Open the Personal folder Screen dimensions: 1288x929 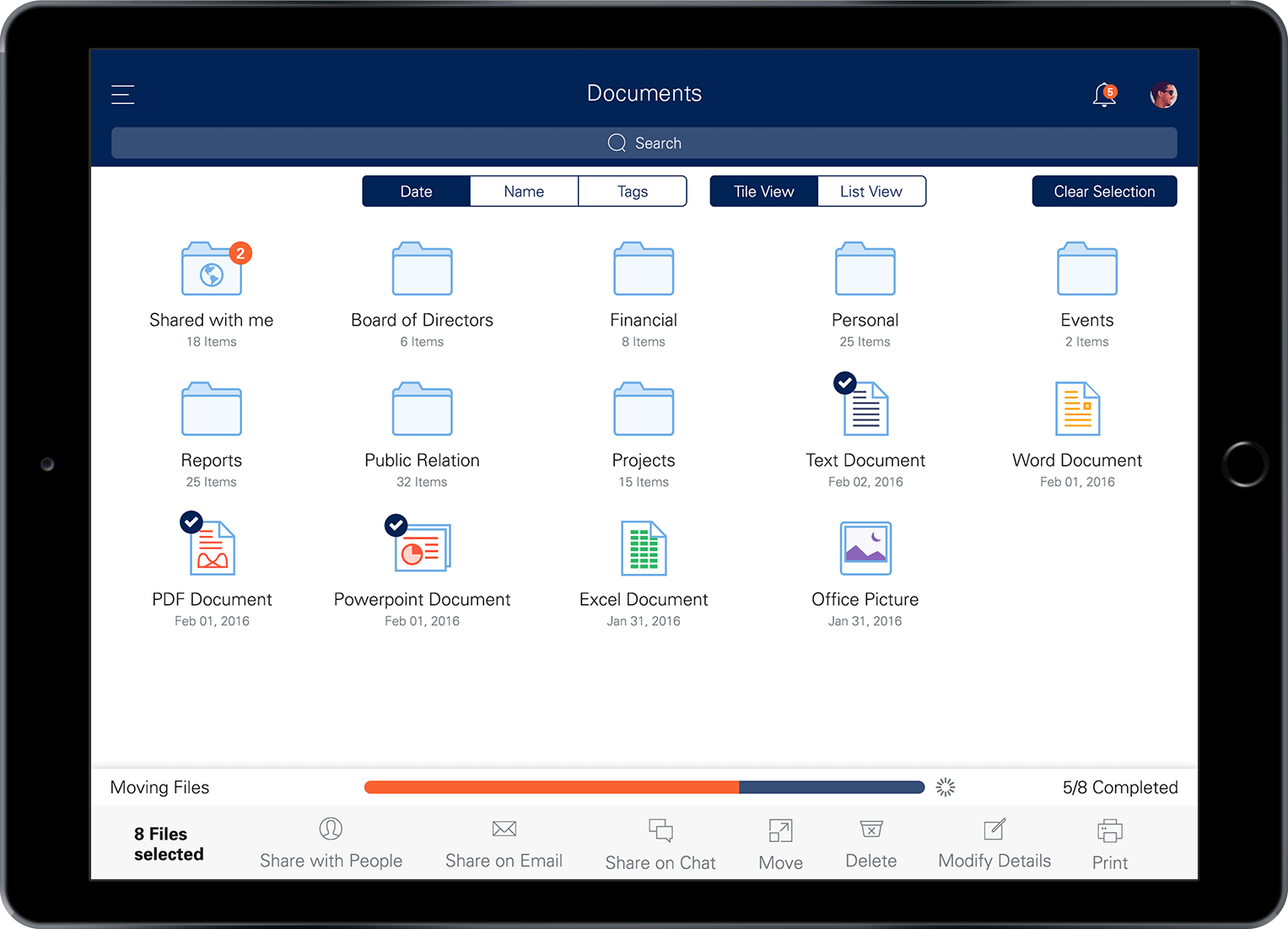[x=865, y=268]
